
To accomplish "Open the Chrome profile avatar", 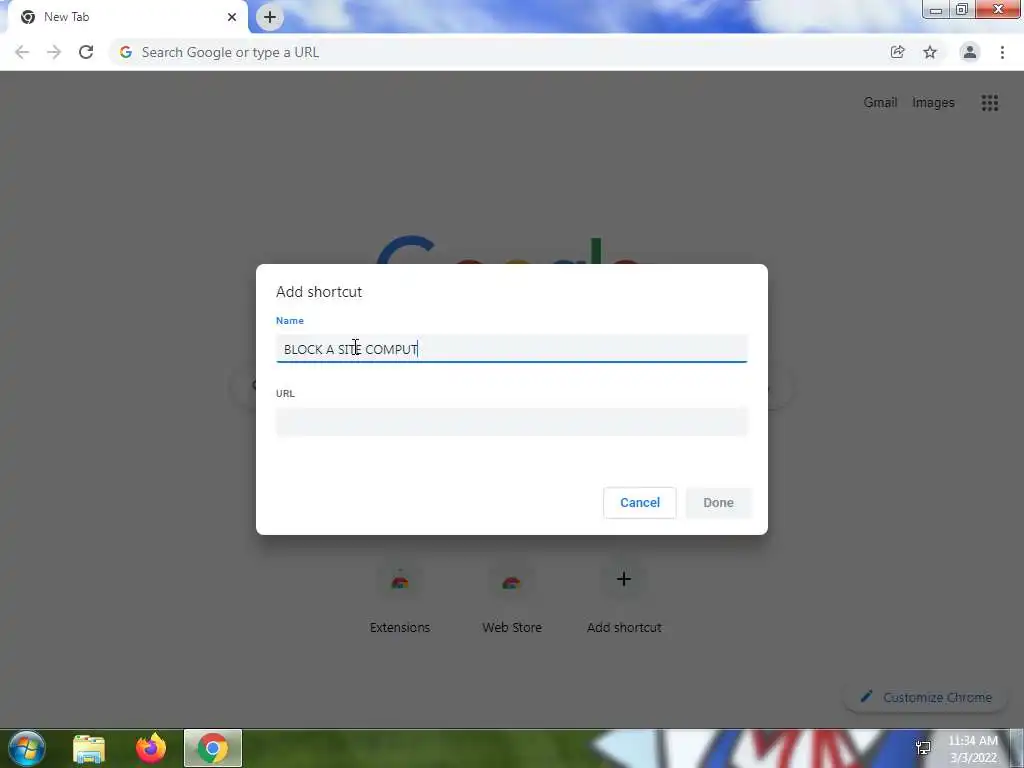I will (970, 52).
